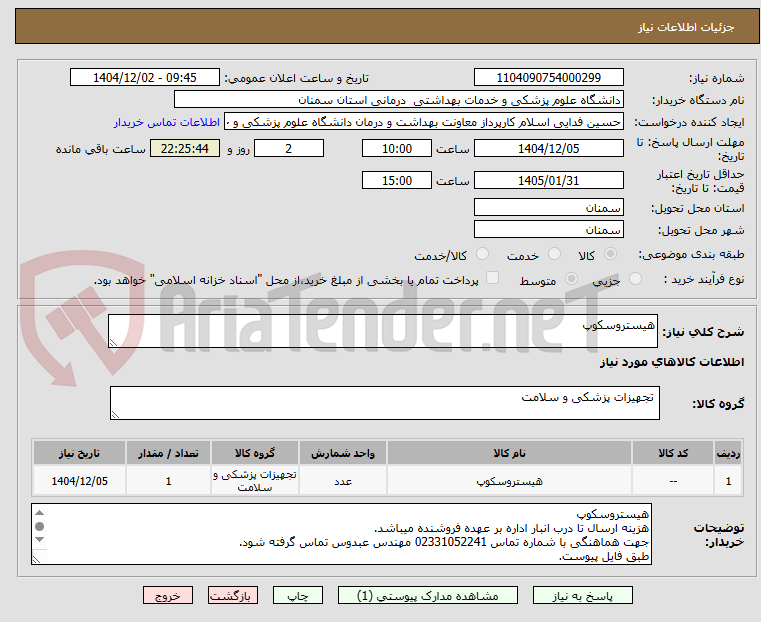Click the ردیف column header
Image resolution: width=761 pixels, height=622 pixels.
(x=728, y=453)
